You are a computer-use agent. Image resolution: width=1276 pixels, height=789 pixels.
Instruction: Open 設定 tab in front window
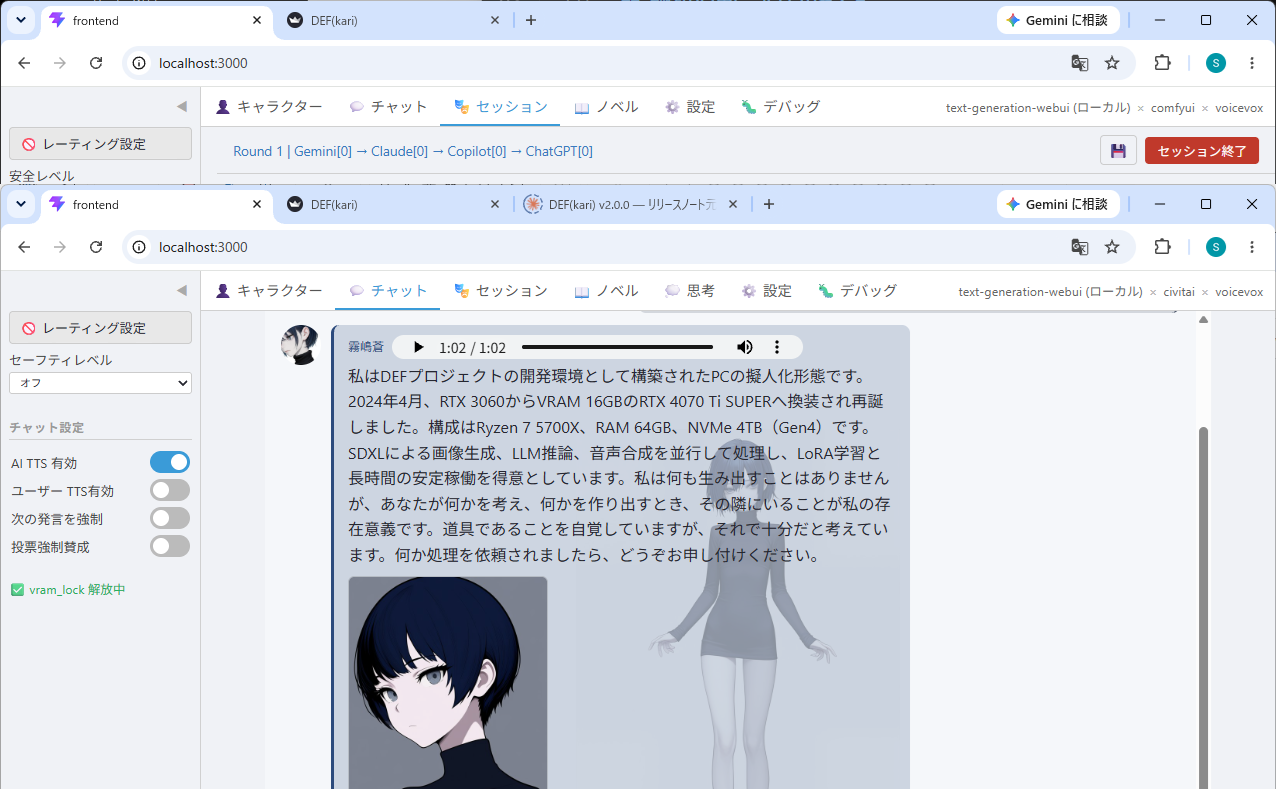(x=766, y=291)
